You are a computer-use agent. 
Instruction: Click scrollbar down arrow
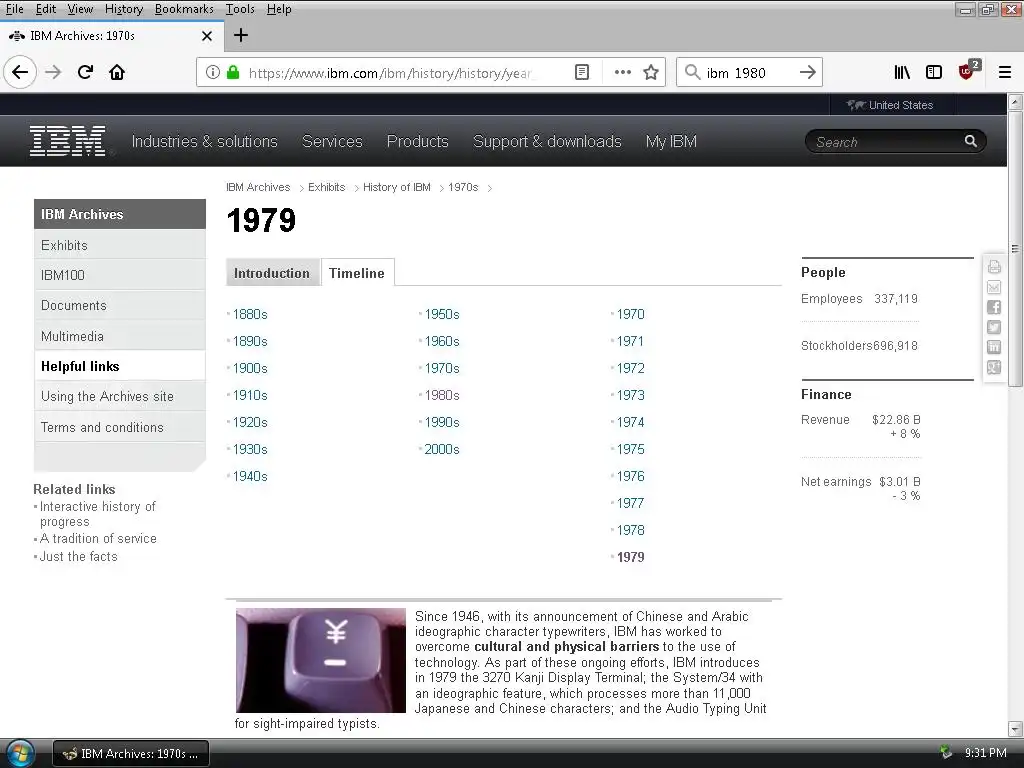[x=1014, y=728]
